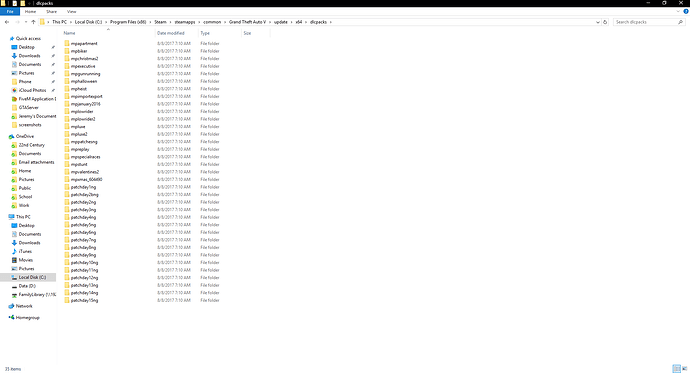Go back with the Back arrow
Screen dimensions: 690x373
point(7,22)
